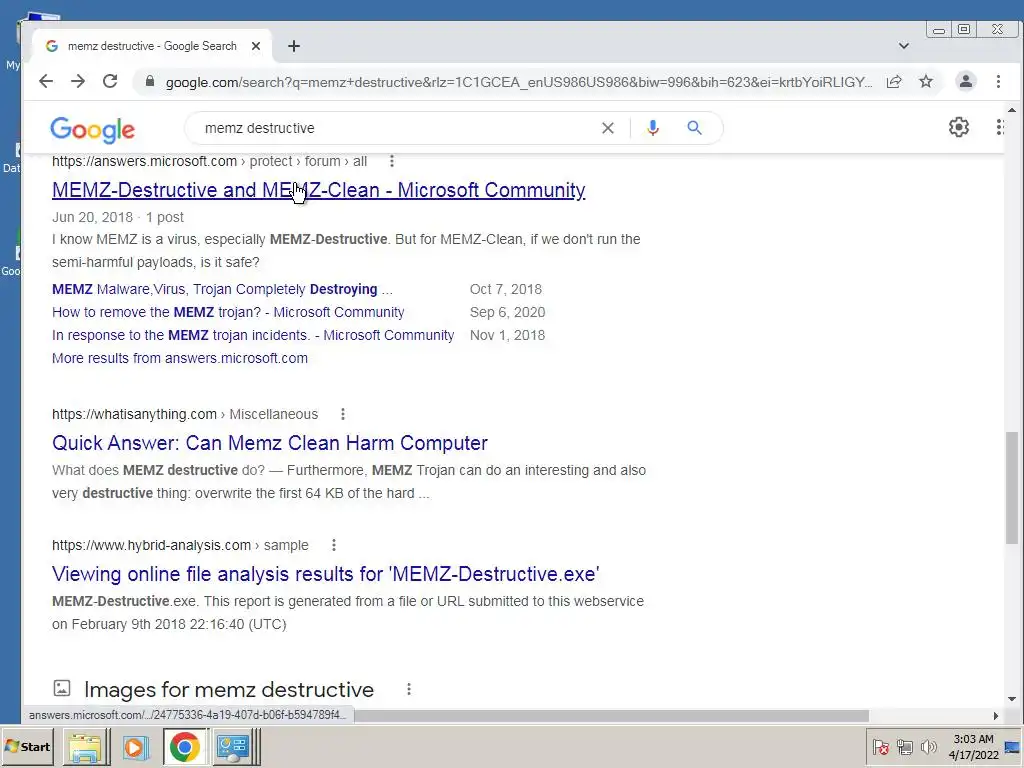Click the Nov 1, 2018 date

point(507,335)
